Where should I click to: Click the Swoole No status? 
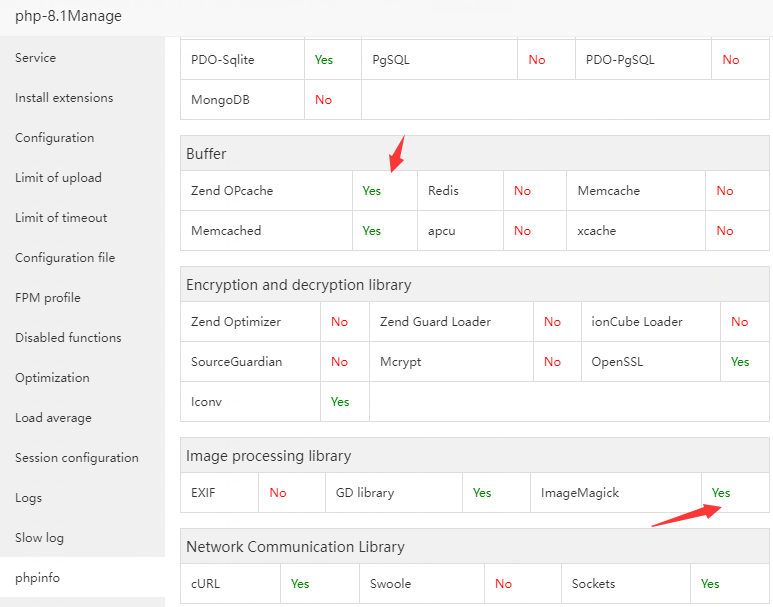(503, 584)
